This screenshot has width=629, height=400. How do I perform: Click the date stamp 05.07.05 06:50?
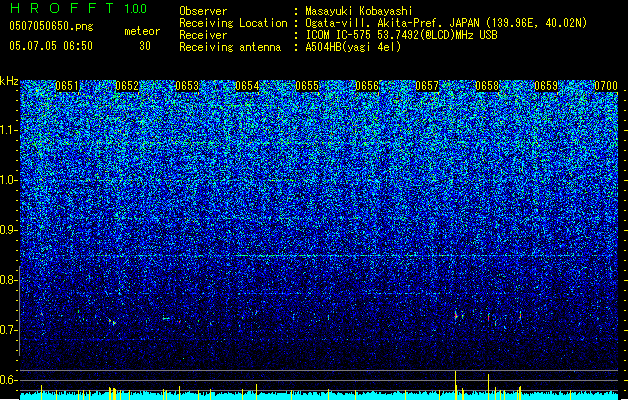point(51,46)
